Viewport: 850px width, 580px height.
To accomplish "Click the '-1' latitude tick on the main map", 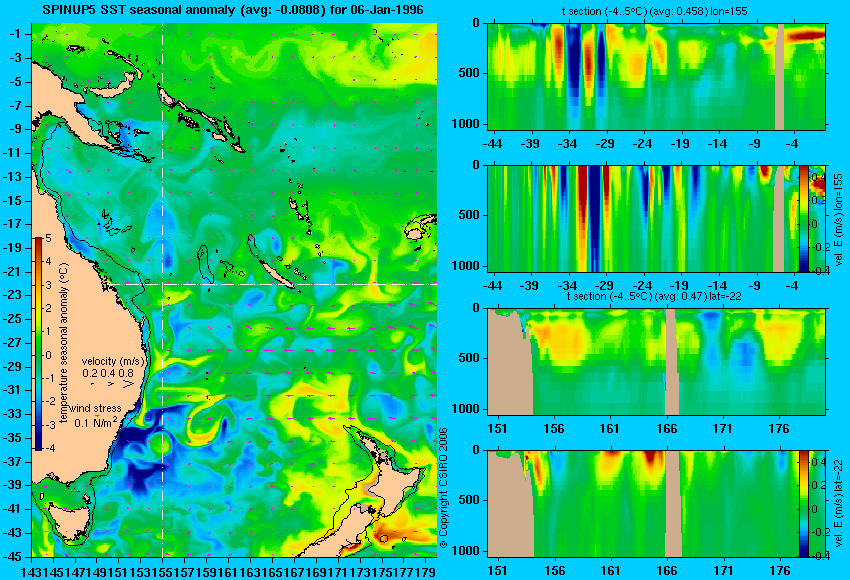I will [x=15, y=34].
